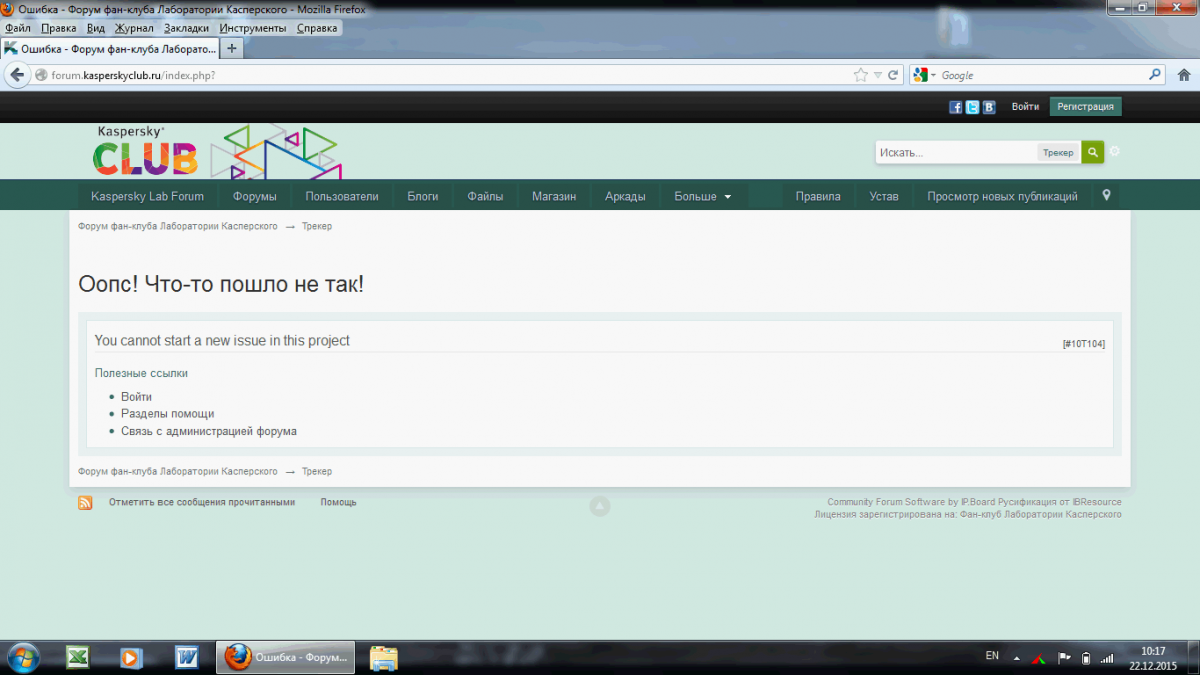
Task: Open Excel from the taskbar
Action: [x=78, y=657]
